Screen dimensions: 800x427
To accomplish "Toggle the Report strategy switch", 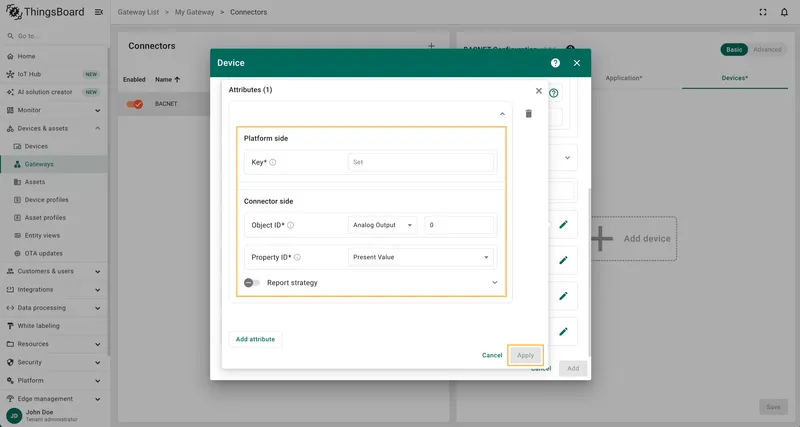I will [x=252, y=283].
